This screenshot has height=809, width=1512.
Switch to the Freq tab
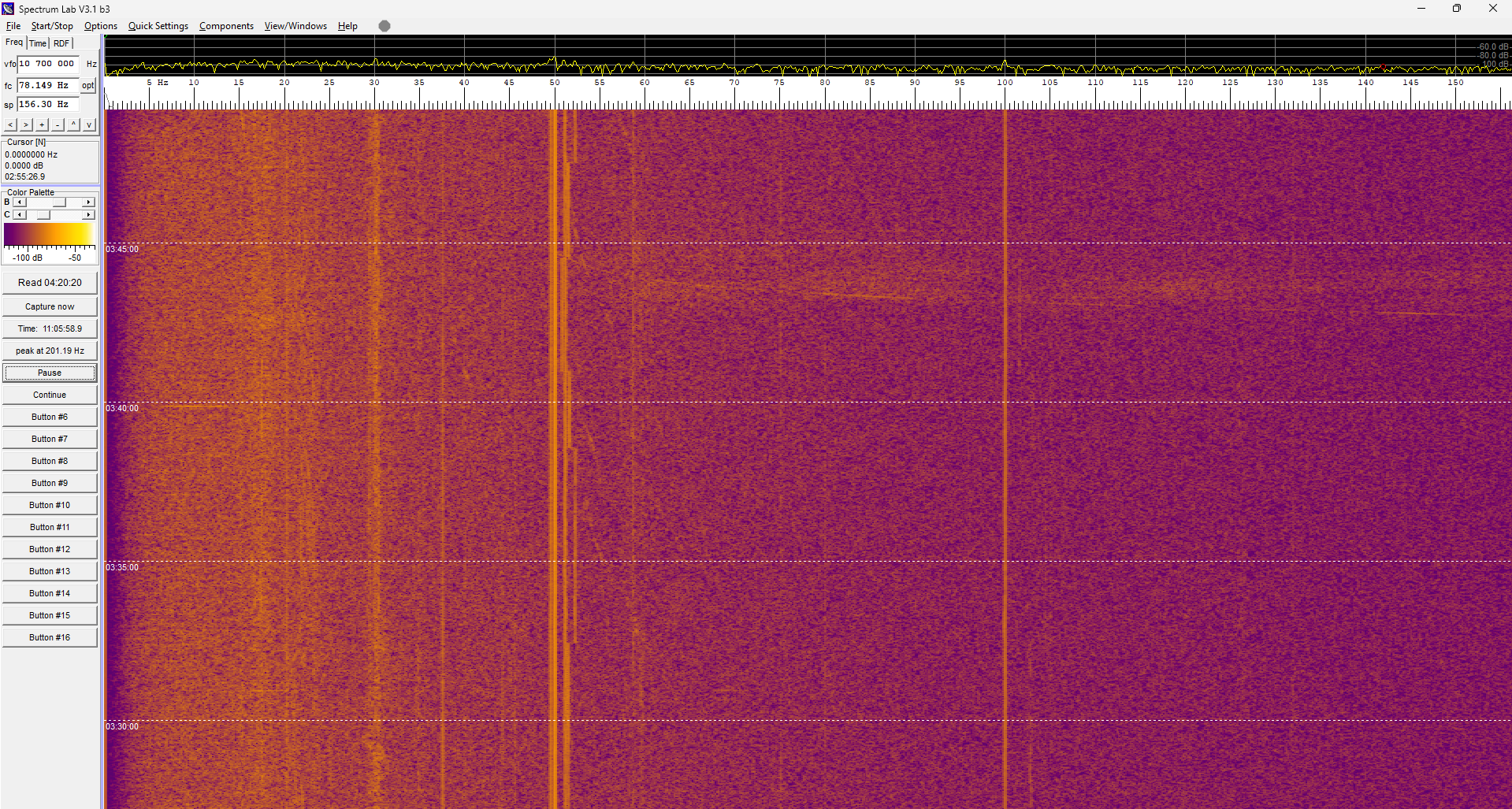click(x=14, y=43)
